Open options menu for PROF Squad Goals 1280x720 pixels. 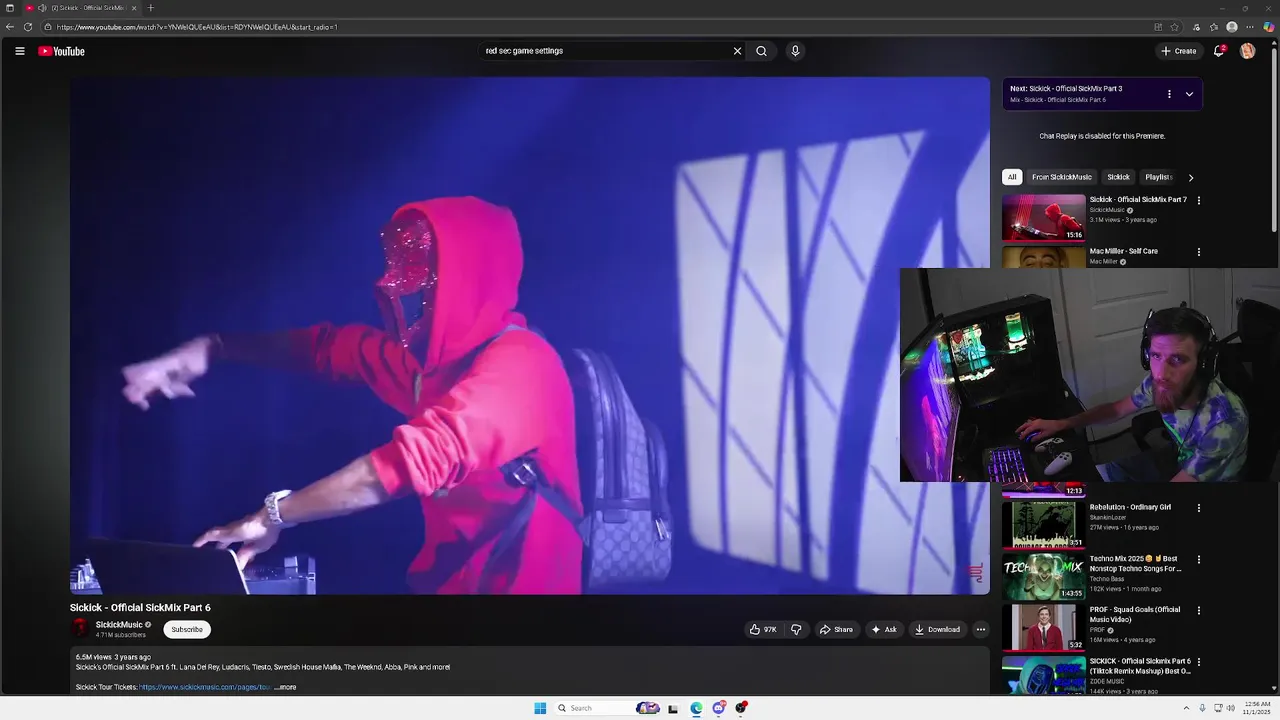tap(1199, 610)
